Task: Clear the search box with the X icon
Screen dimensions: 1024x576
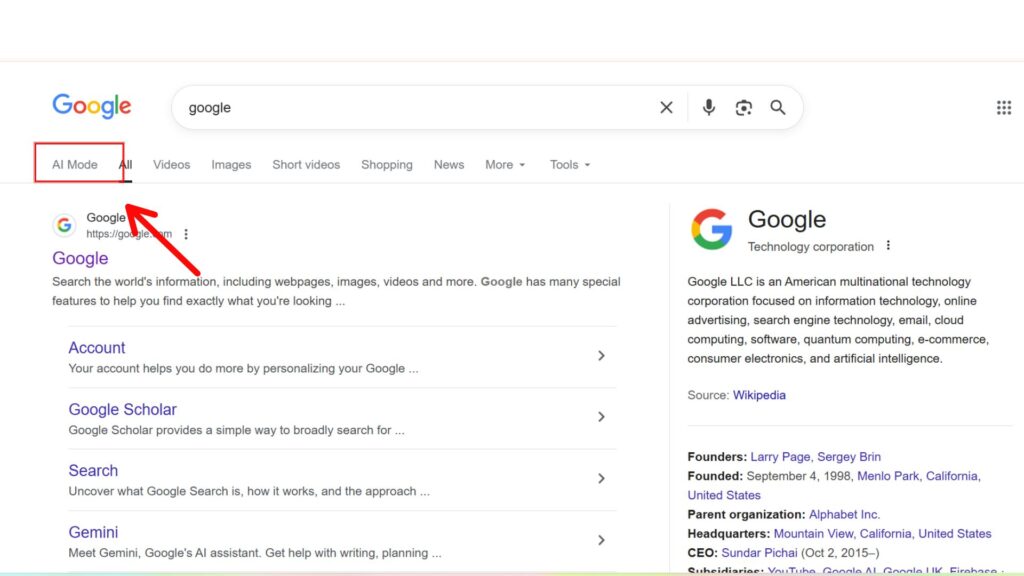Action: coord(666,108)
